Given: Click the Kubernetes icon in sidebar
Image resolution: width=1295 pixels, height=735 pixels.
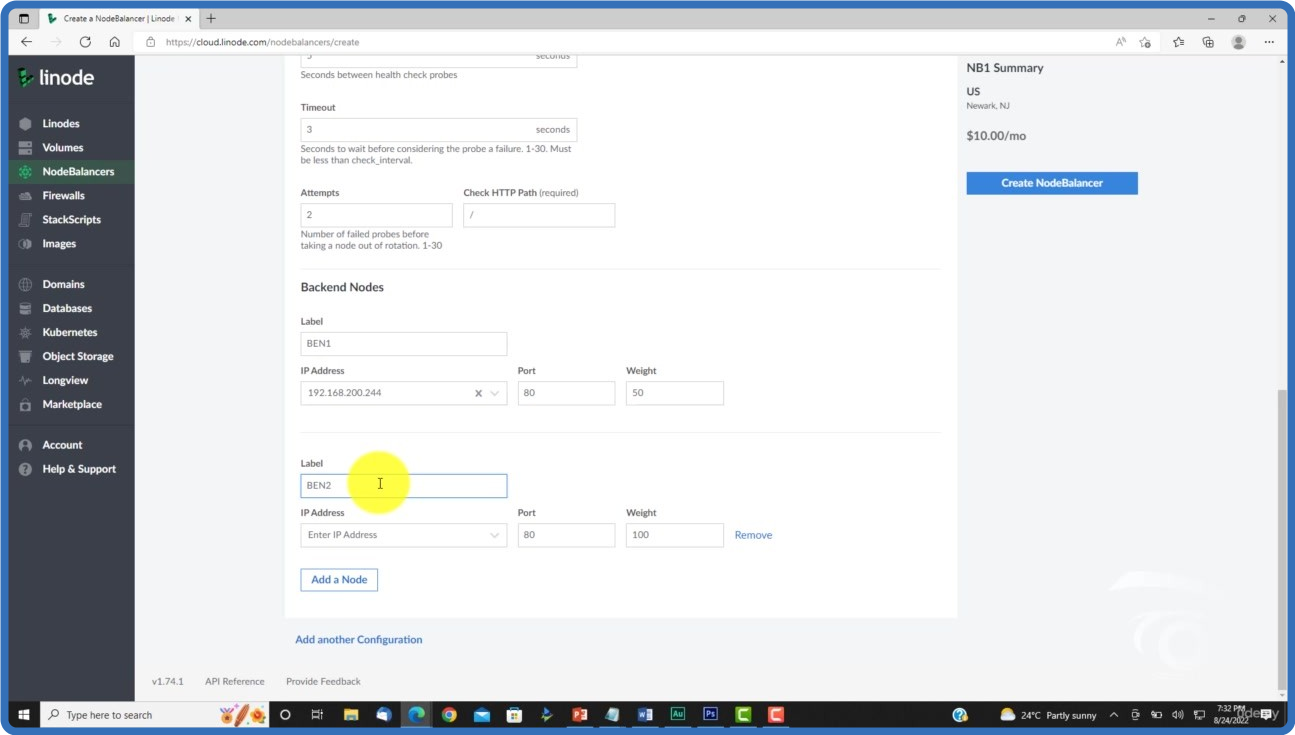Looking at the screenshot, I should click(x=25, y=333).
